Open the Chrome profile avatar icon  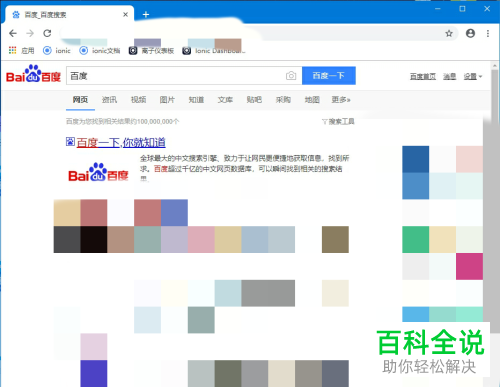pos(470,33)
